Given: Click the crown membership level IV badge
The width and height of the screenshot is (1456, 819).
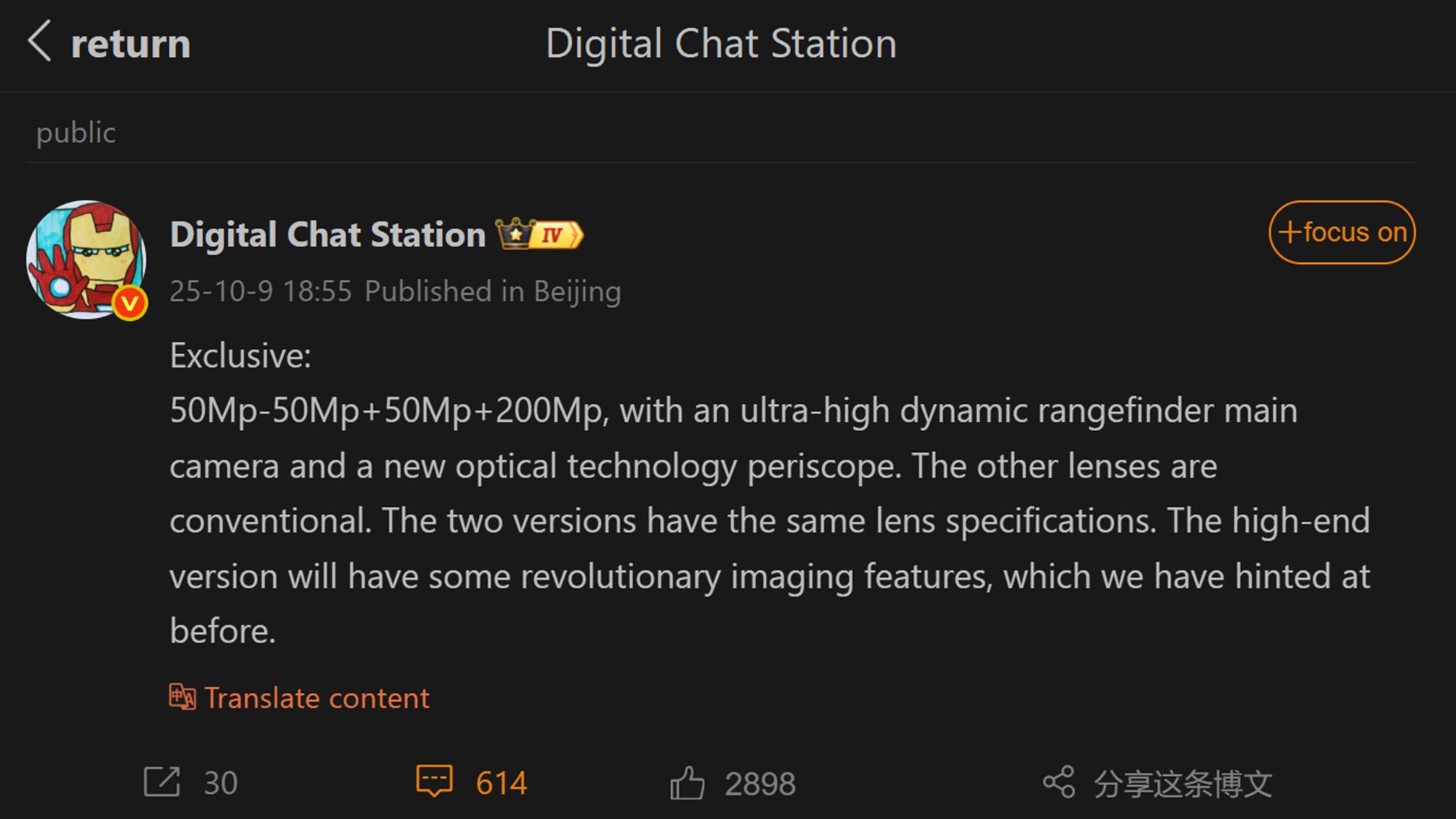Looking at the screenshot, I should (539, 234).
